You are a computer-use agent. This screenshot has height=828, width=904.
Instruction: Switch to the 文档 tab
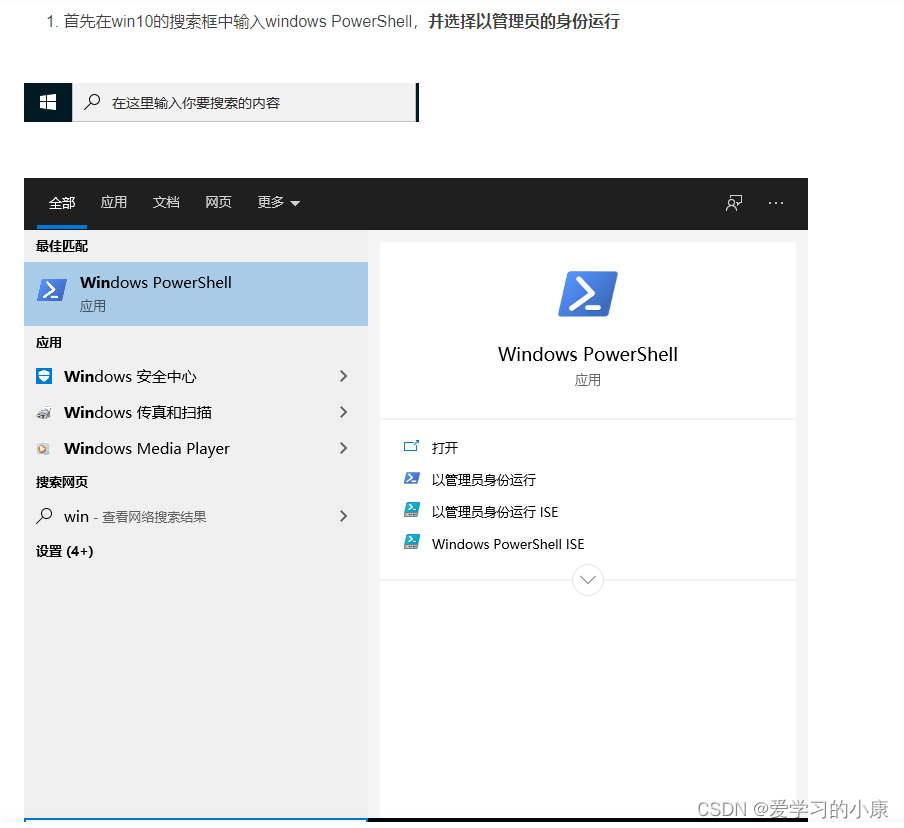point(166,202)
